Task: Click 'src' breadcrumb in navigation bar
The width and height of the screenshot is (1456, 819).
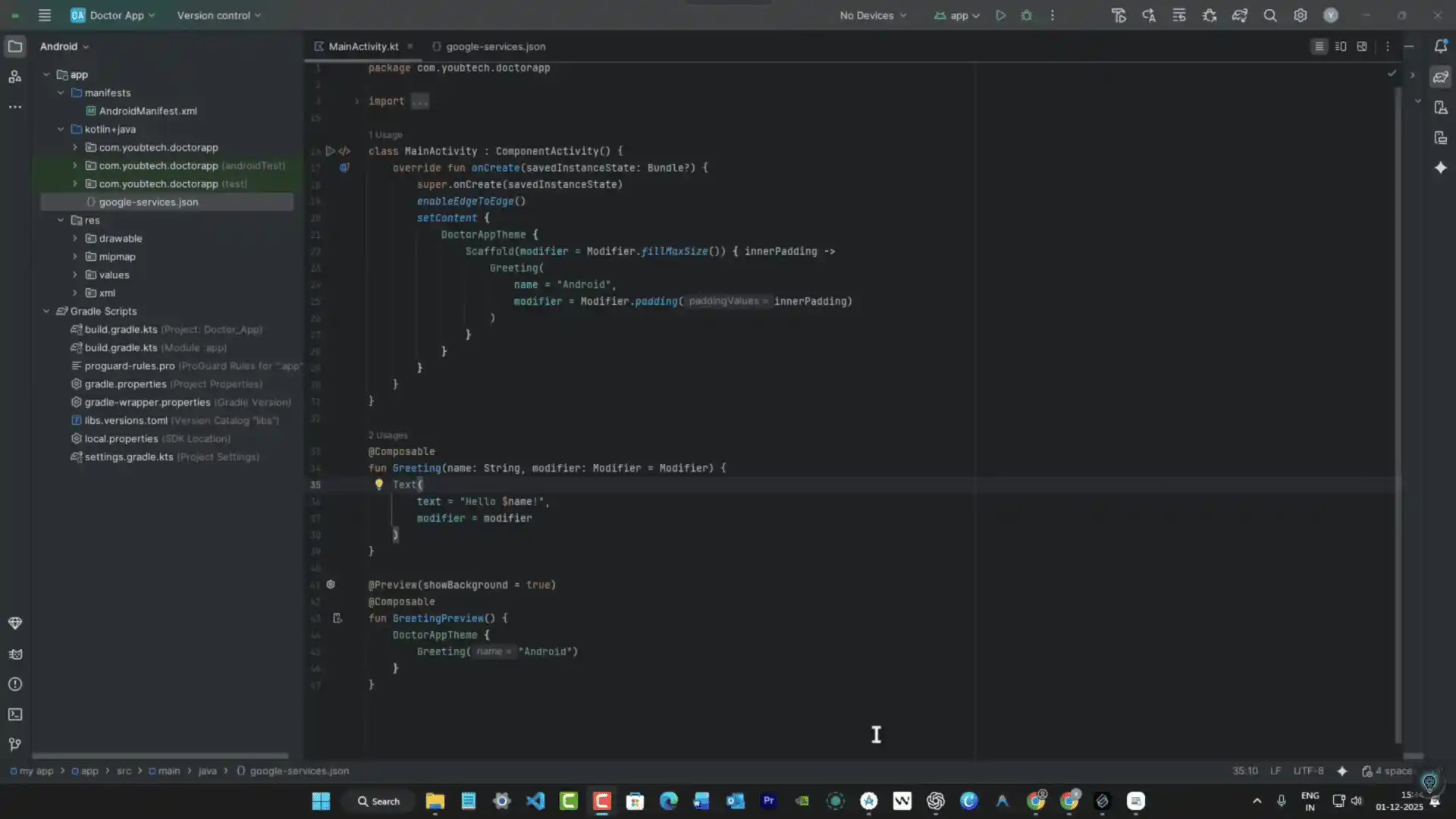Action: [x=124, y=770]
